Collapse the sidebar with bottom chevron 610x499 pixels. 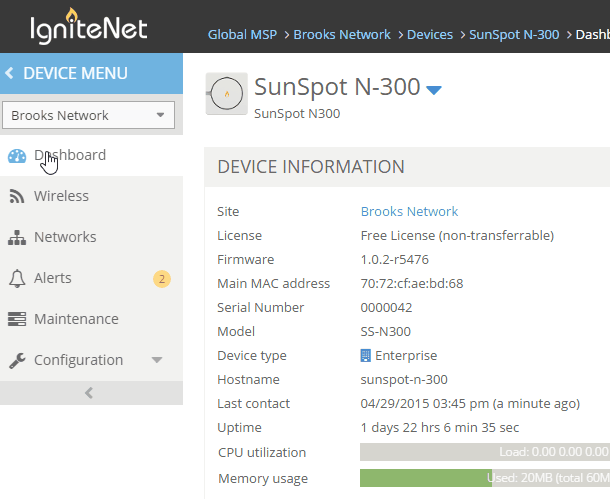coord(91,393)
